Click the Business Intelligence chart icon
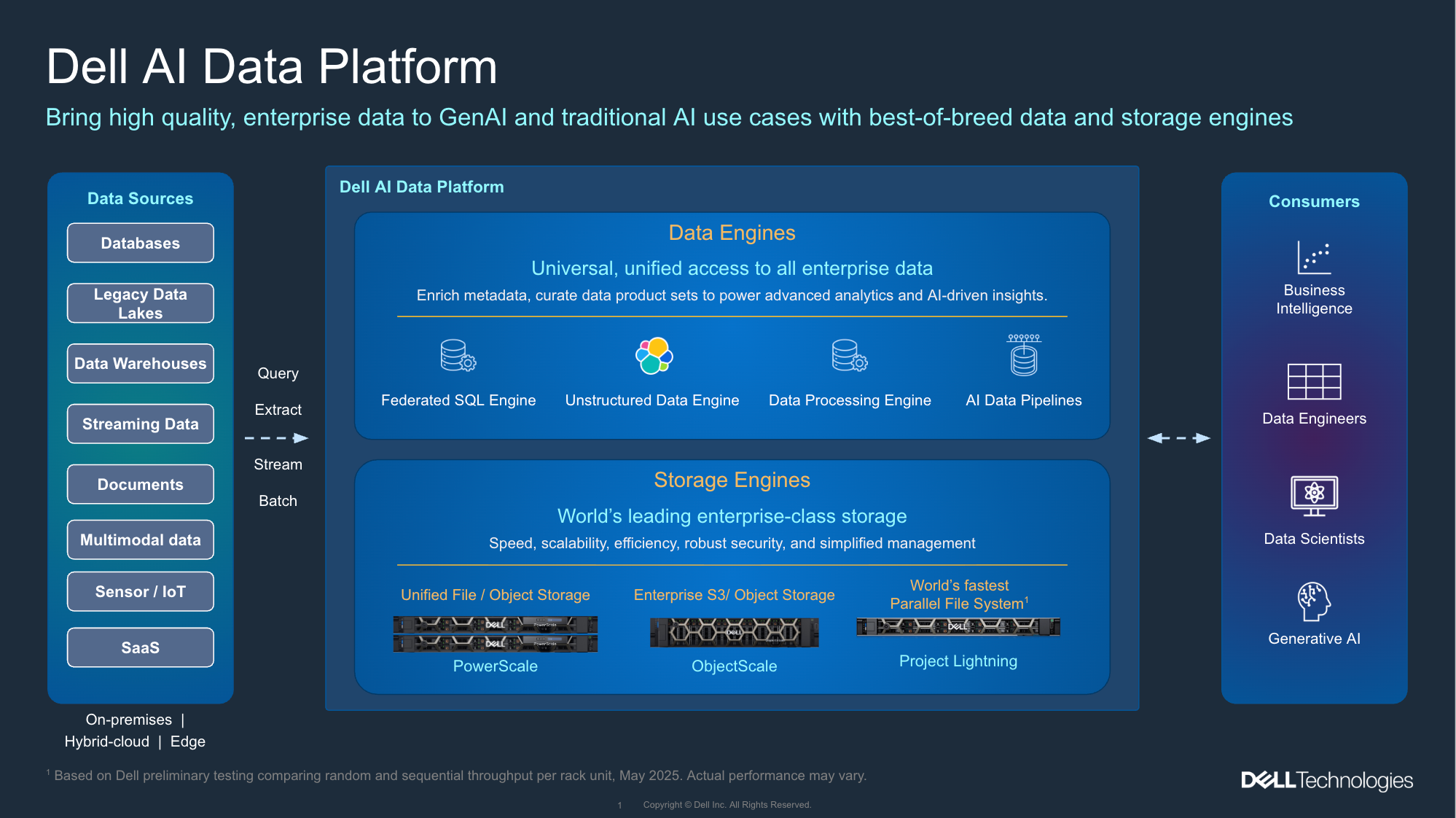Screen dimensions: 1456x818 pyautogui.click(x=1314, y=258)
